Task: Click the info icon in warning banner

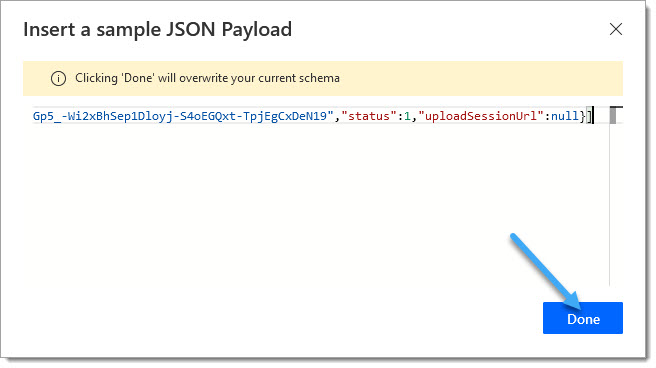Action: click(58, 78)
